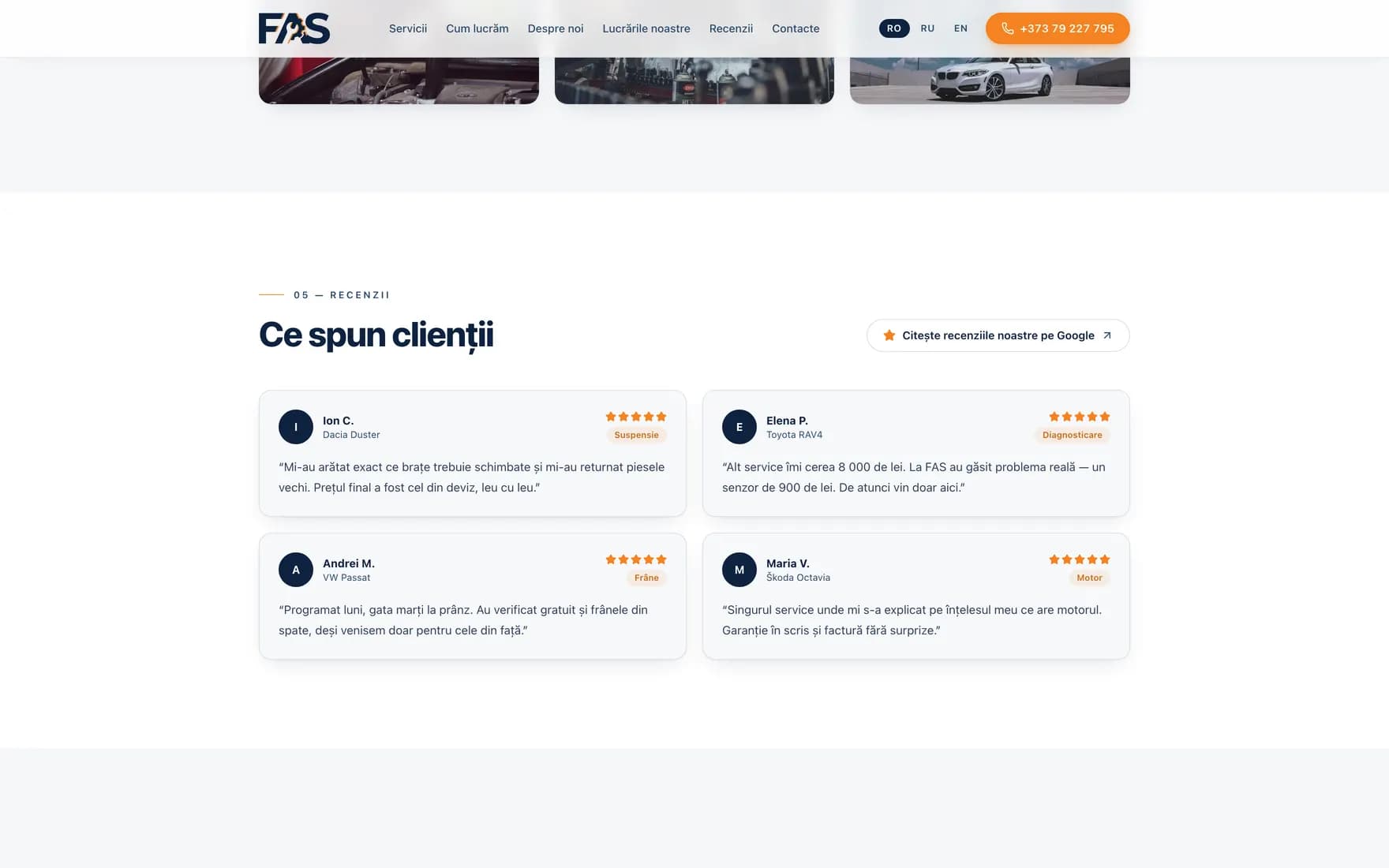Click the phone icon in the orange button
This screenshot has width=1389, height=868.
(x=1008, y=28)
